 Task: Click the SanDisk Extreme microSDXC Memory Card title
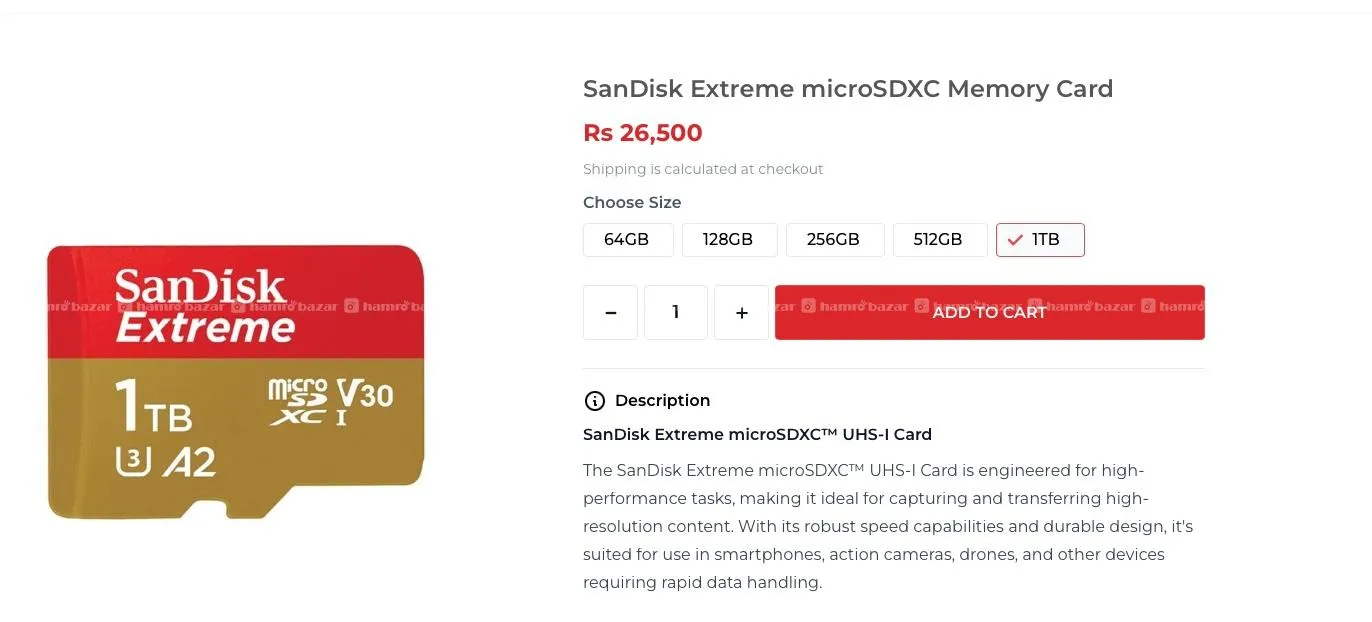point(847,89)
